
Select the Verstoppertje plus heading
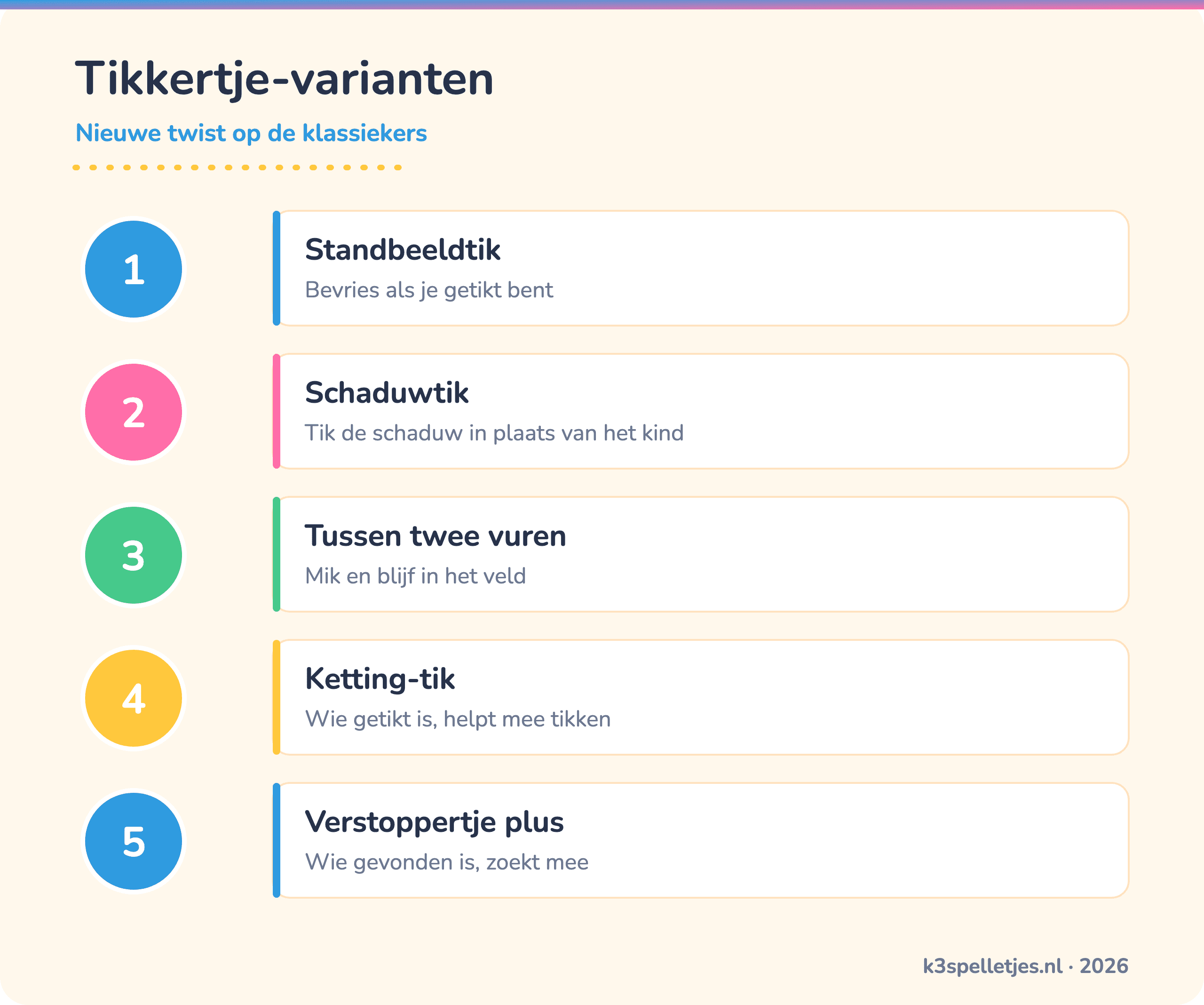[x=434, y=823]
